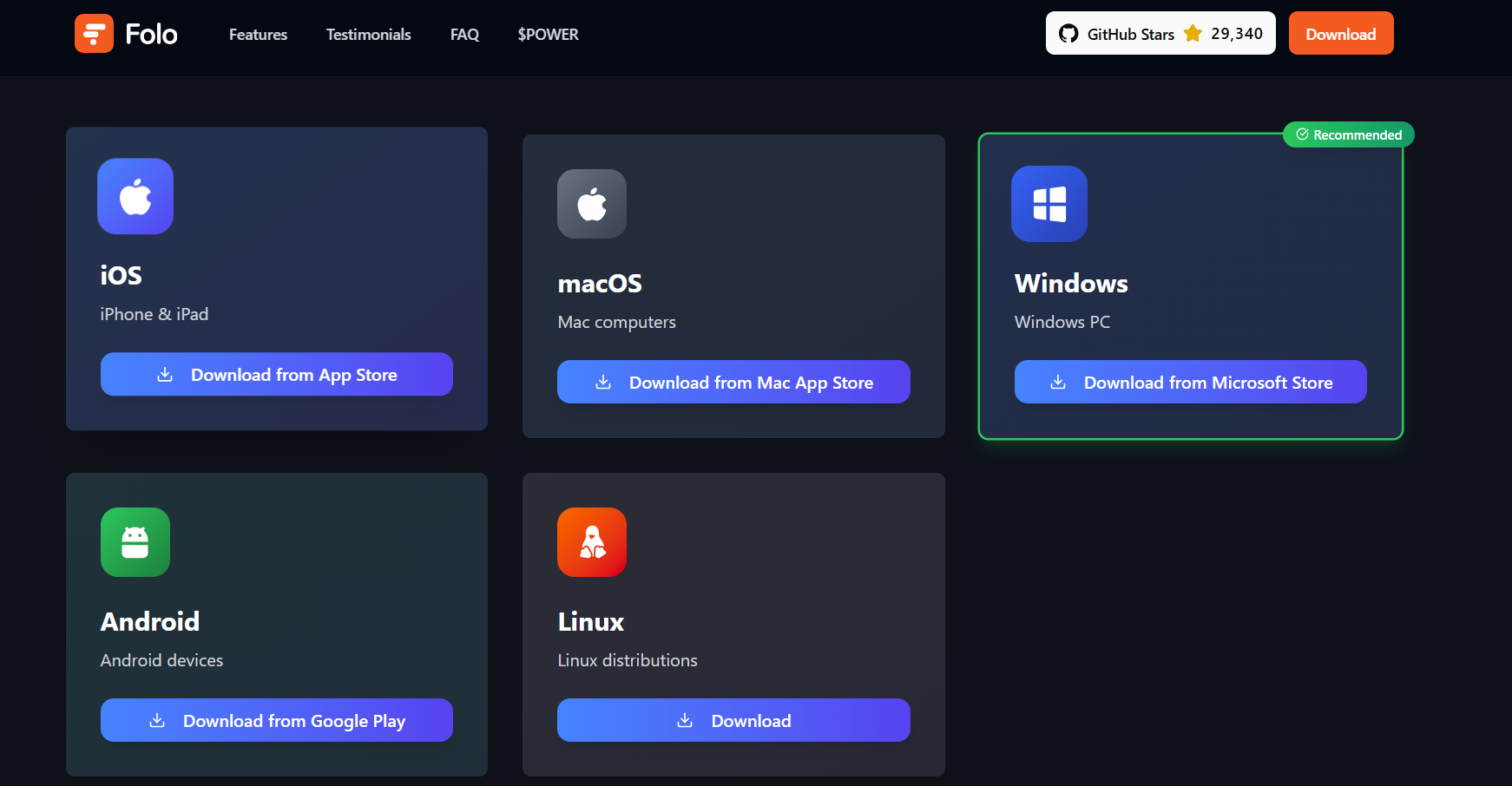The image size is (1512, 786).
Task: Go to the FAQ section
Action: pos(464,35)
